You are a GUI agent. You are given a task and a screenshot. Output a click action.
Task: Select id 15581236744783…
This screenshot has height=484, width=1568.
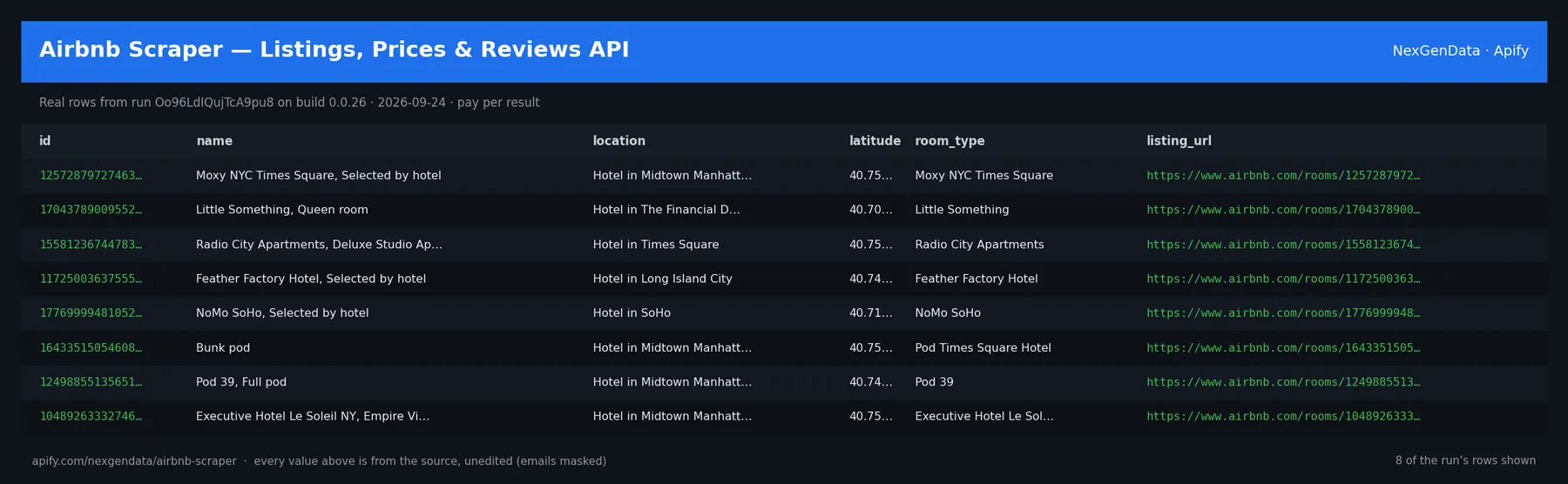91,245
